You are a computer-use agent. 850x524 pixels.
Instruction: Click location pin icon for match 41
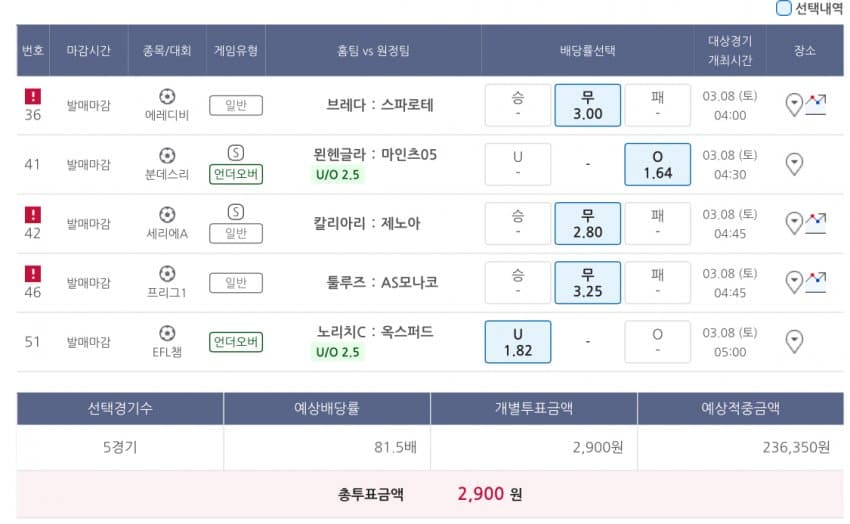794,164
